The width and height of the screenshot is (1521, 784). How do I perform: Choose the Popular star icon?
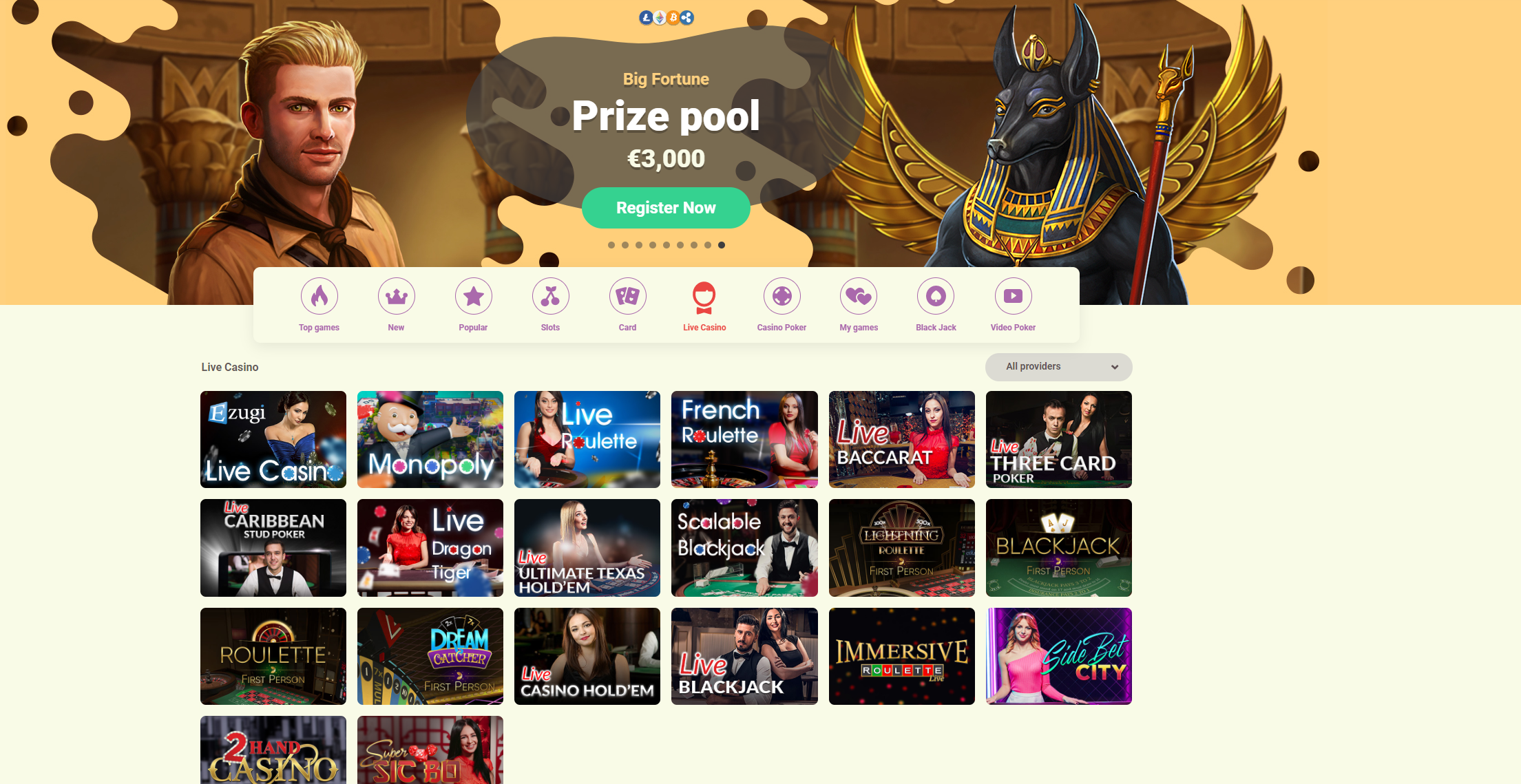[473, 297]
